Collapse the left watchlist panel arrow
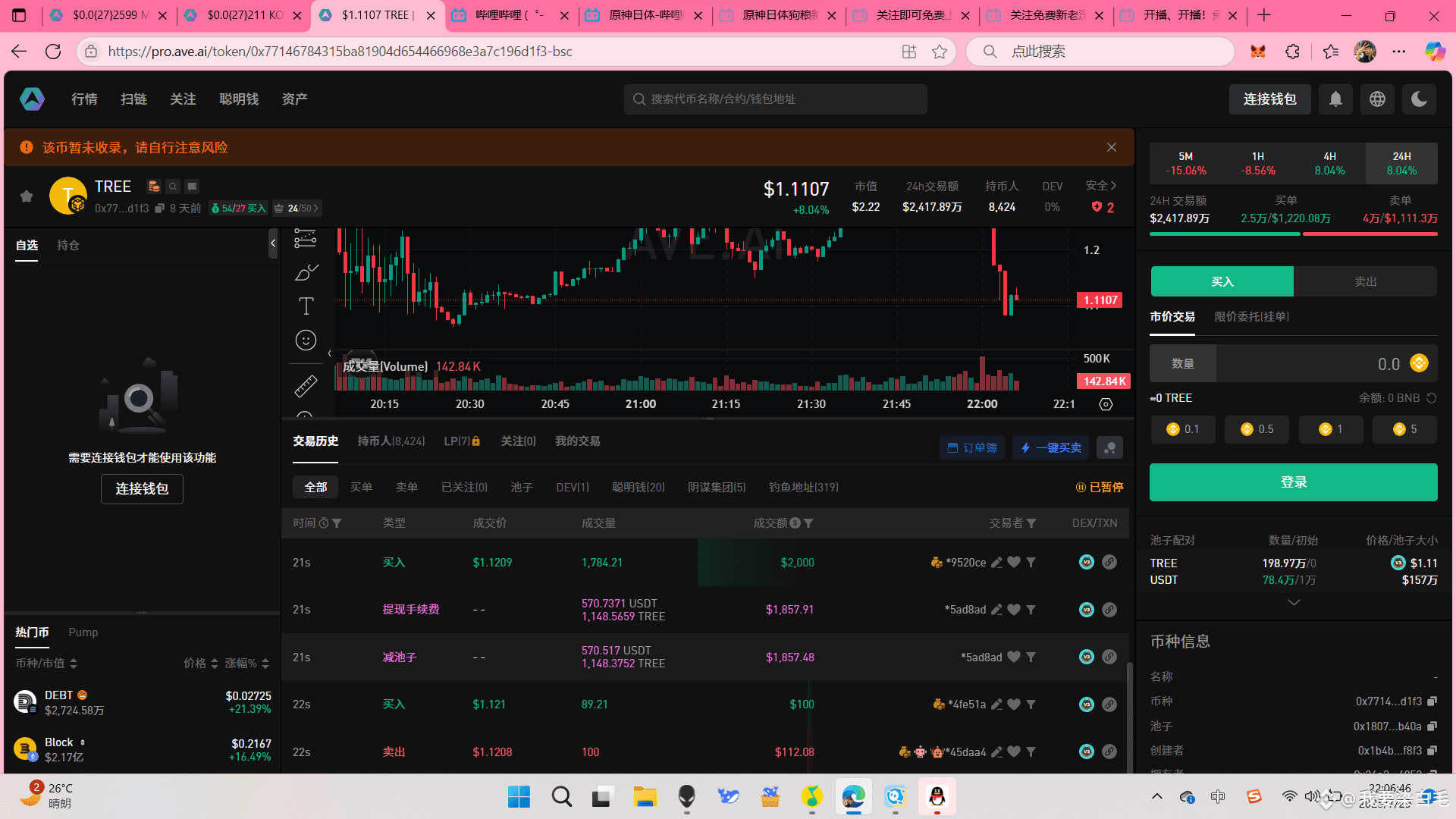The width and height of the screenshot is (1456, 819). coord(273,243)
